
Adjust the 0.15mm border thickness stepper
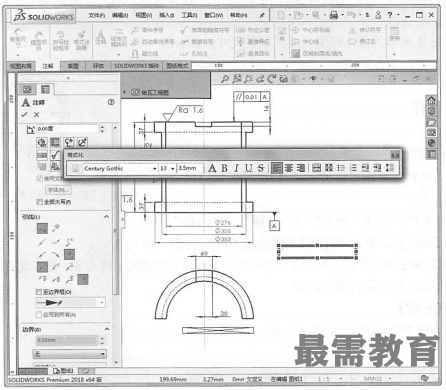click(102, 340)
